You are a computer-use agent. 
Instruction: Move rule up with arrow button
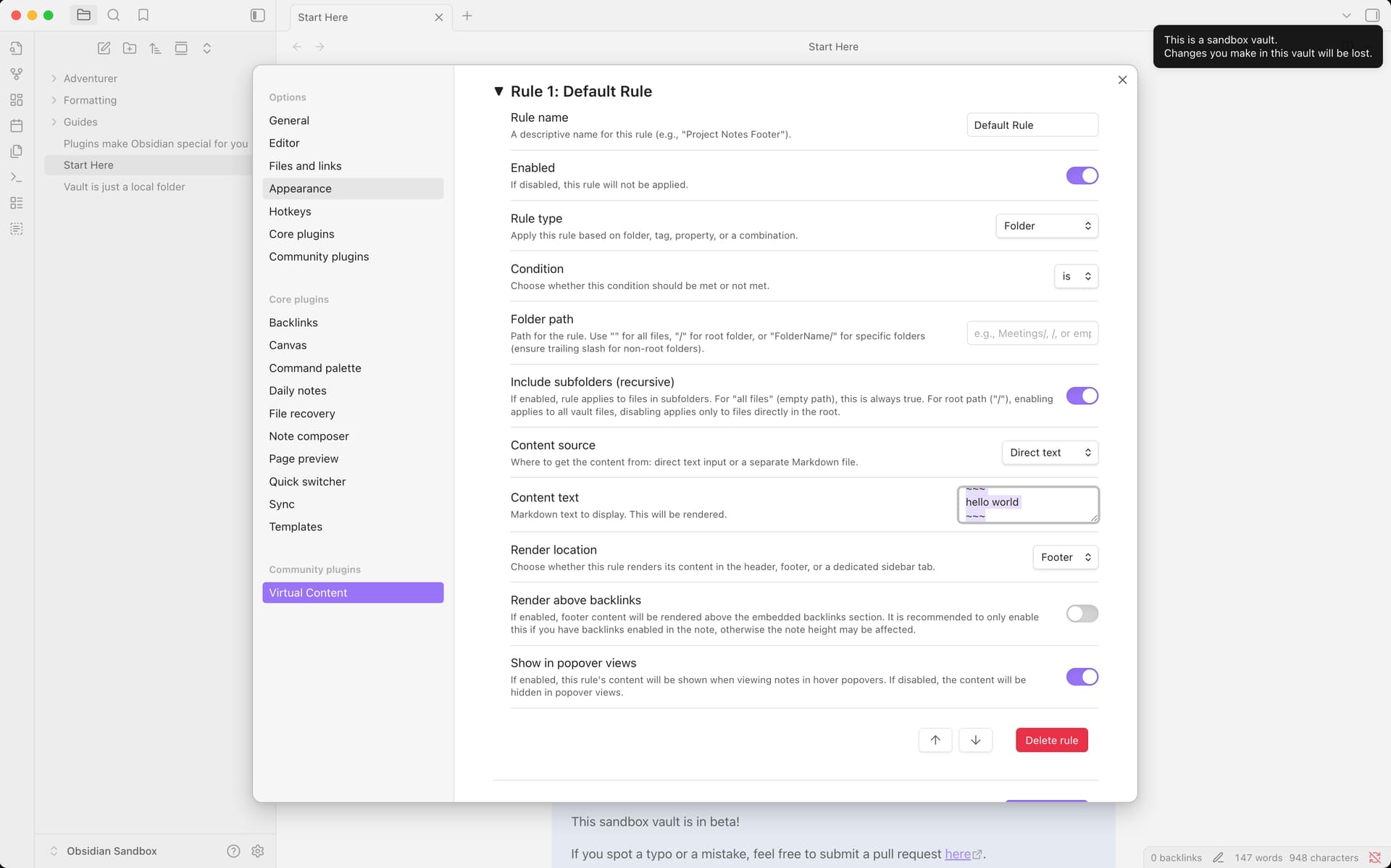coord(935,740)
